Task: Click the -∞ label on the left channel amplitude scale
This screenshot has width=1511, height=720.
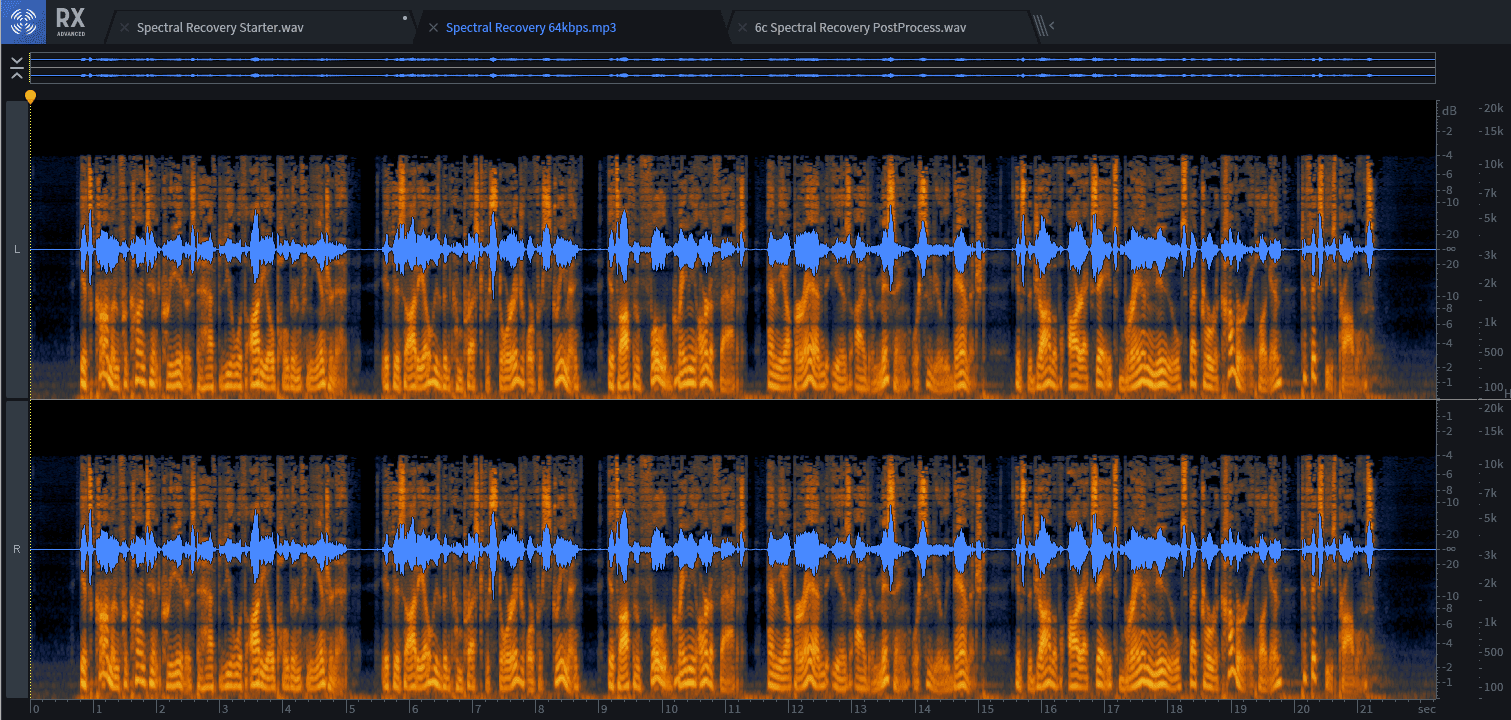Action: coord(1449,249)
